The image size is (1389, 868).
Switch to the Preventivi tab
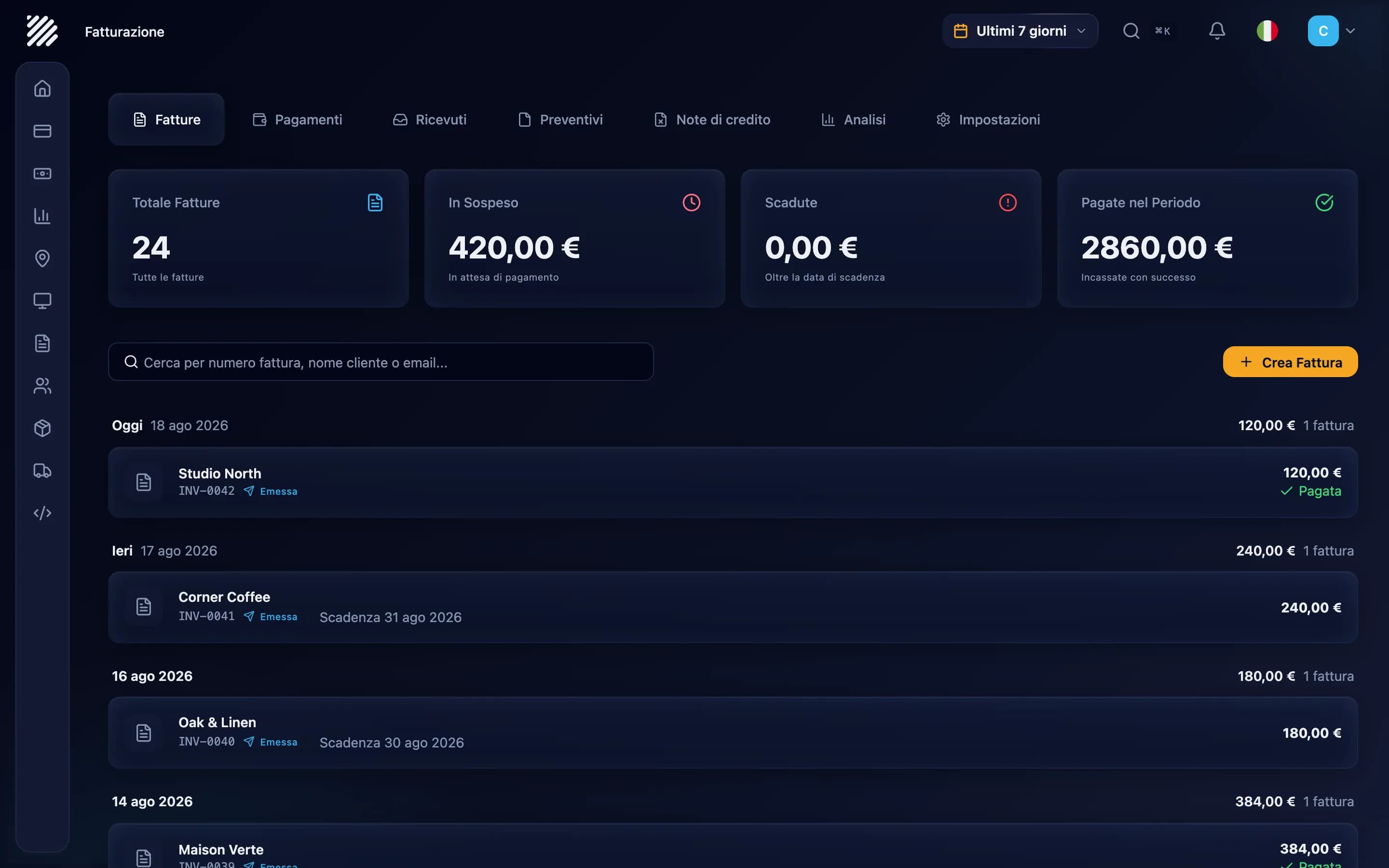click(x=560, y=120)
